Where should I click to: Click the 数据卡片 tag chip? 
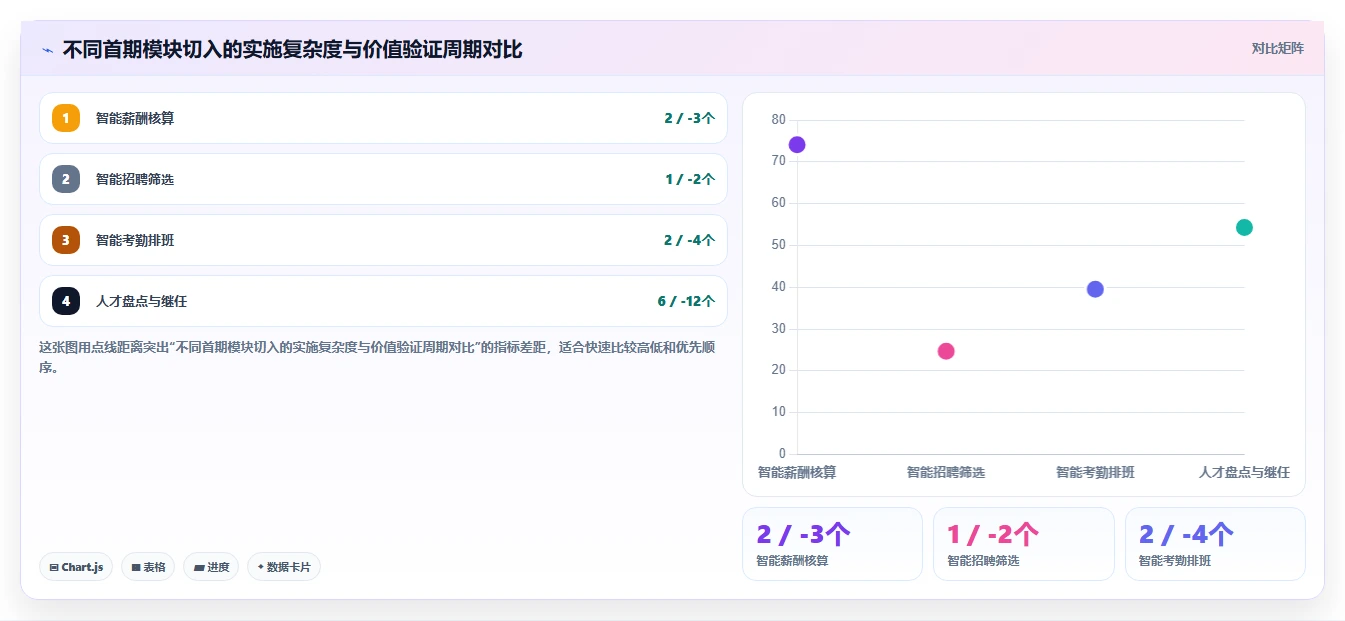click(284, 567)
